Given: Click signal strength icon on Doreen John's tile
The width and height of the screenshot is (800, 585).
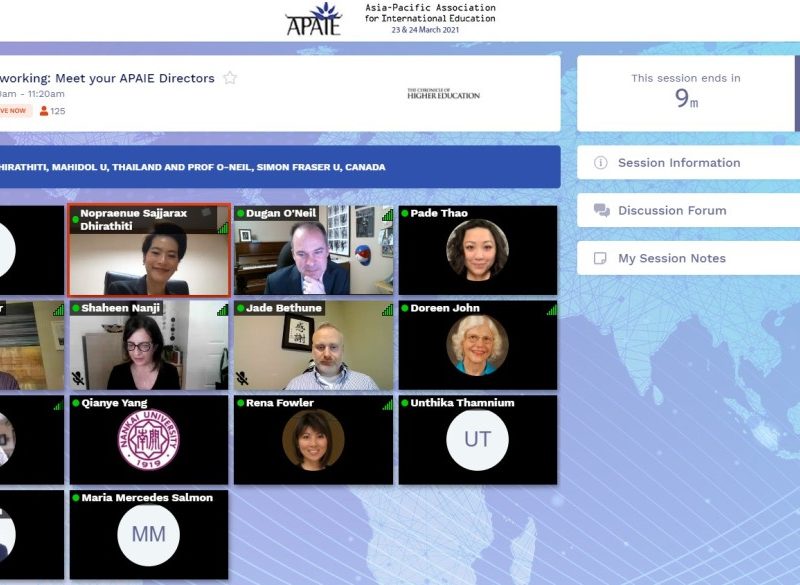Looking at the screenshot, I should tap(551, 310).
